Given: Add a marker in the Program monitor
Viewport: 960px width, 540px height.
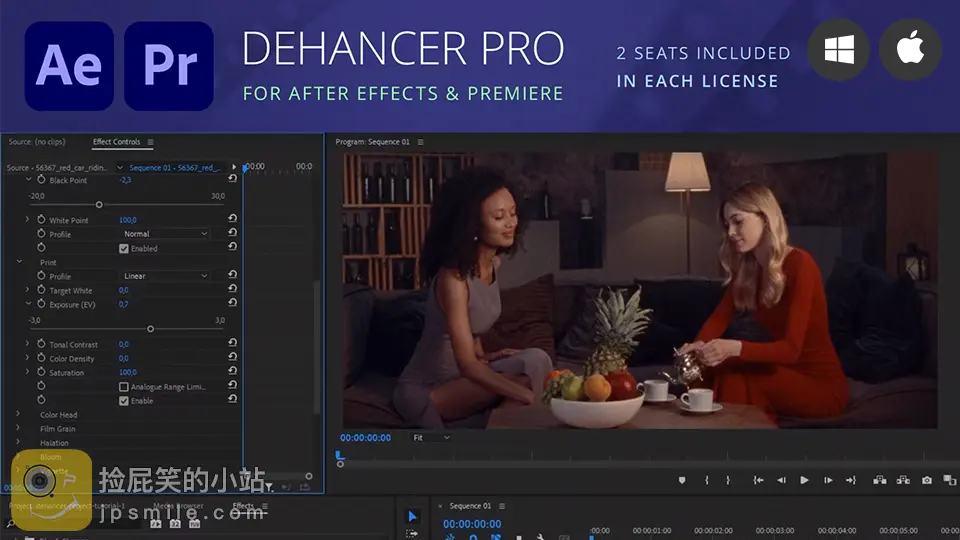Looking at the screenshot, I should click(x=681, y=480).
